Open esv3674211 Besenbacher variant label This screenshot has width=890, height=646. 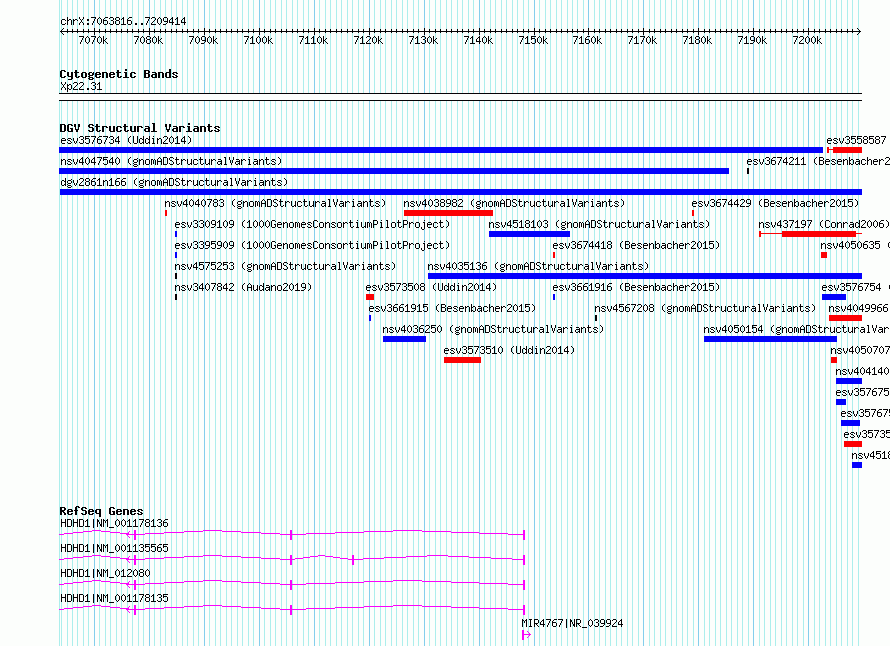point(817,161)
